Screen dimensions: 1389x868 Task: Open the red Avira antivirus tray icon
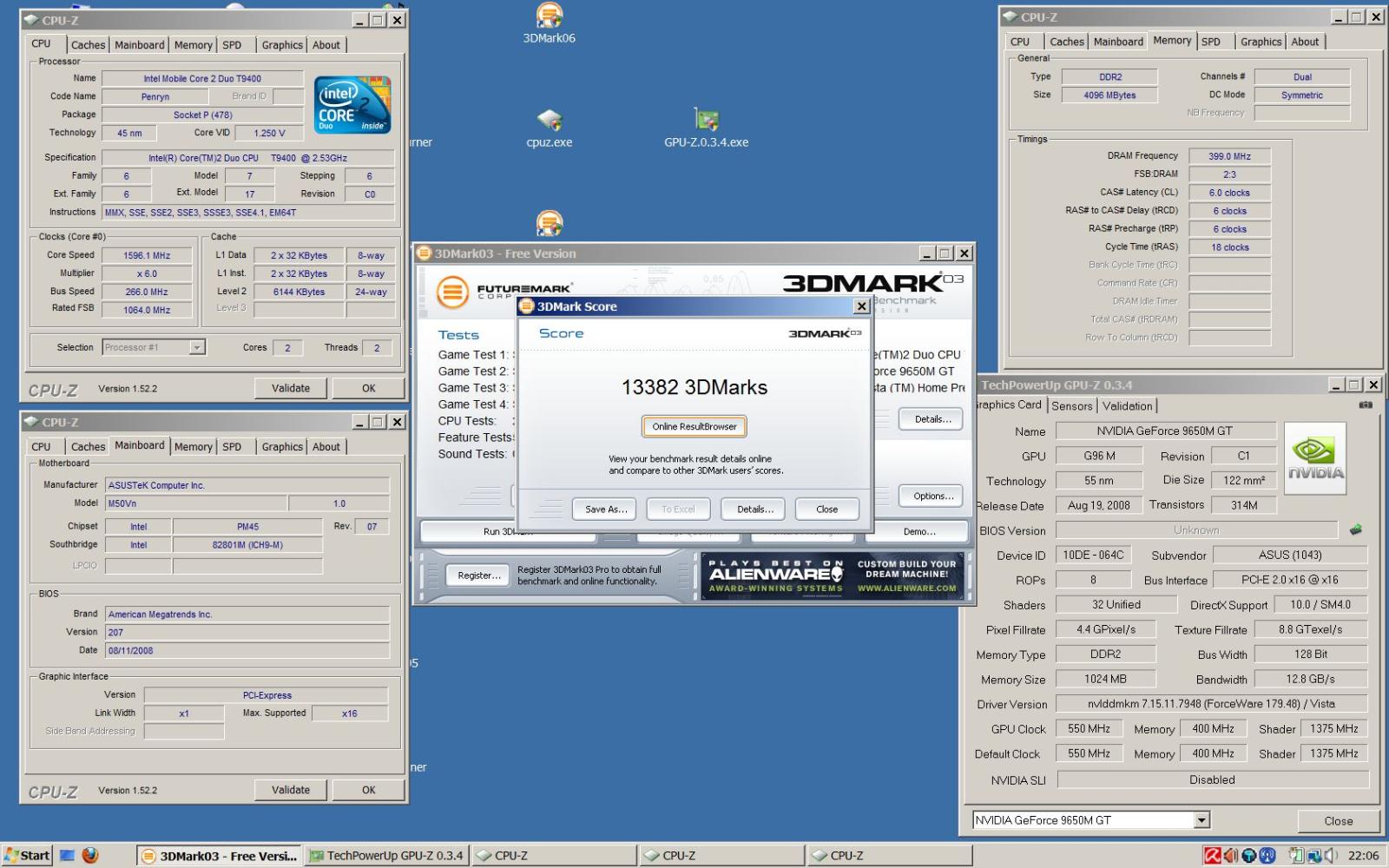[x=1213, y=856]
